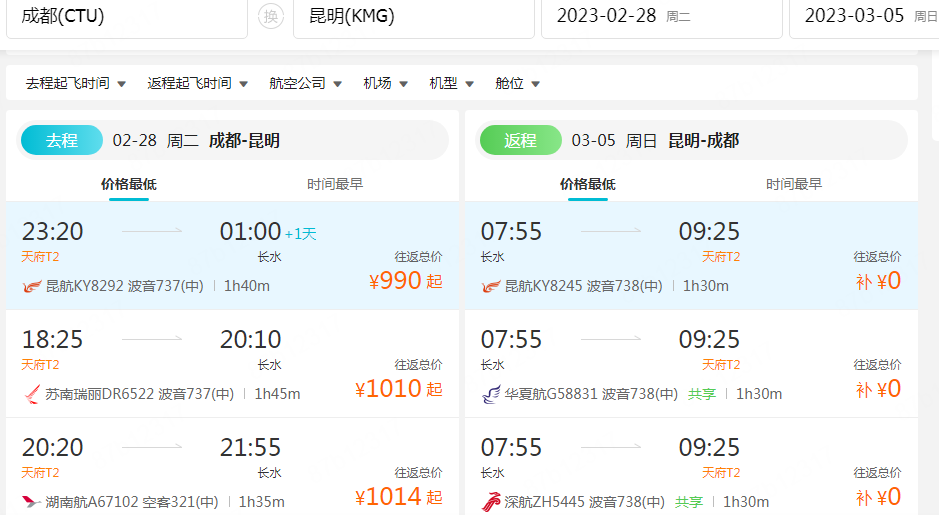
Task: Click 空客321(中) aircraft type on A67102
Action: [180, 502]
